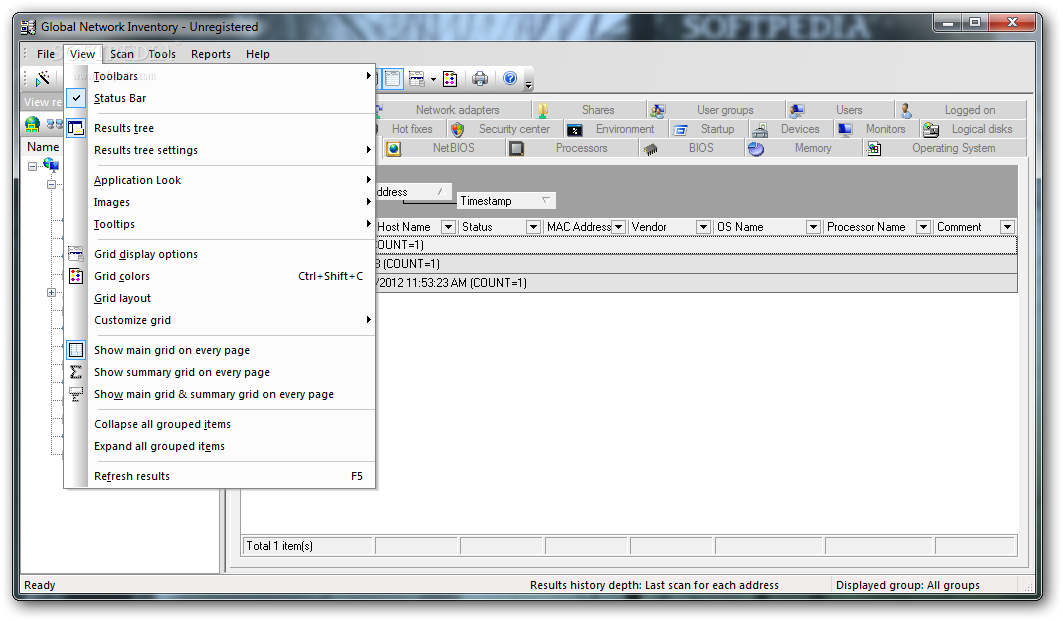This screenshot has height=621, width=1063.
Task: Click the sigma icon for summary grid
Action: [x=76, y=372]
